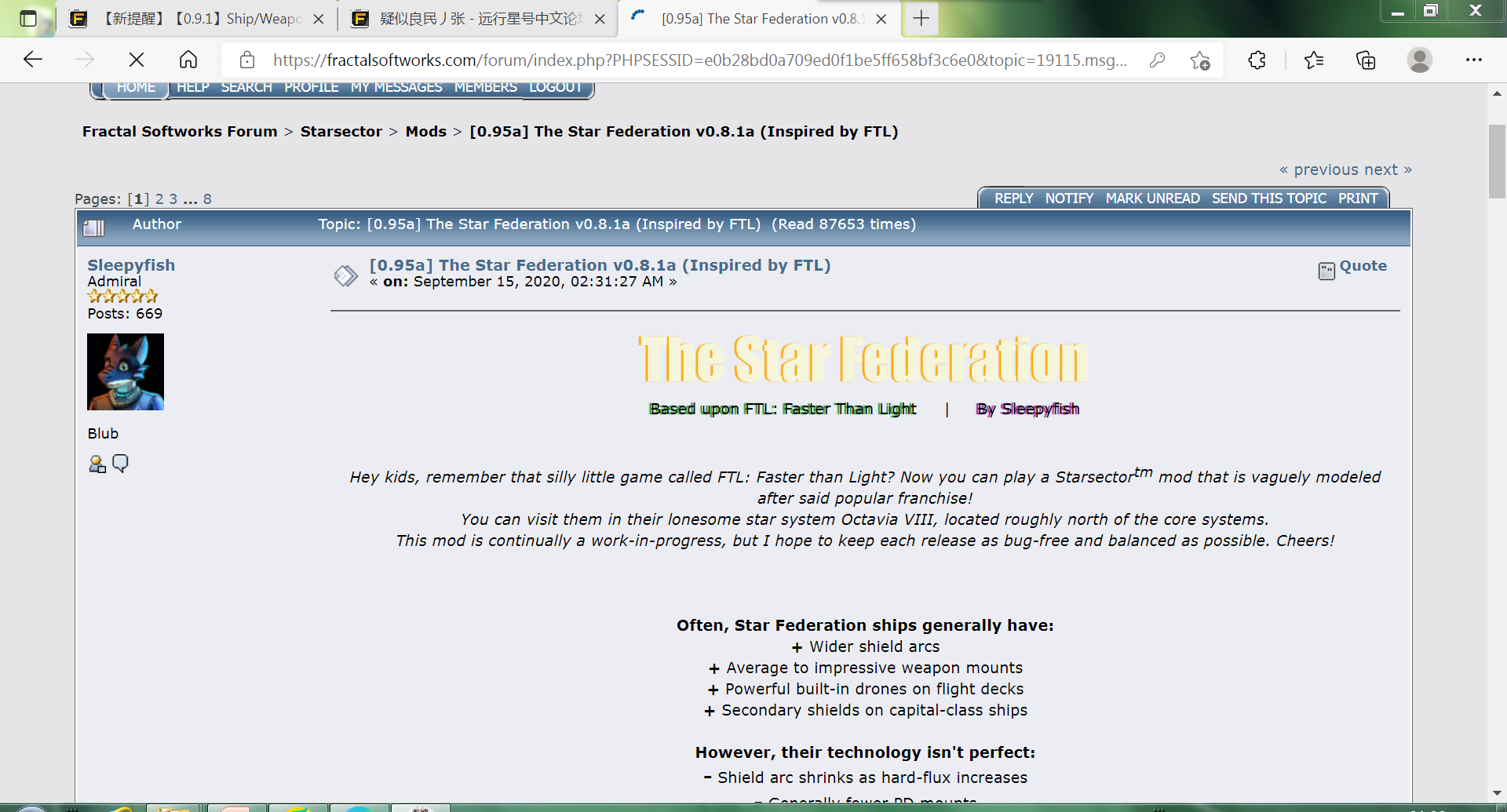
Task: Stop page loading with X button
Action: point(136,60)
